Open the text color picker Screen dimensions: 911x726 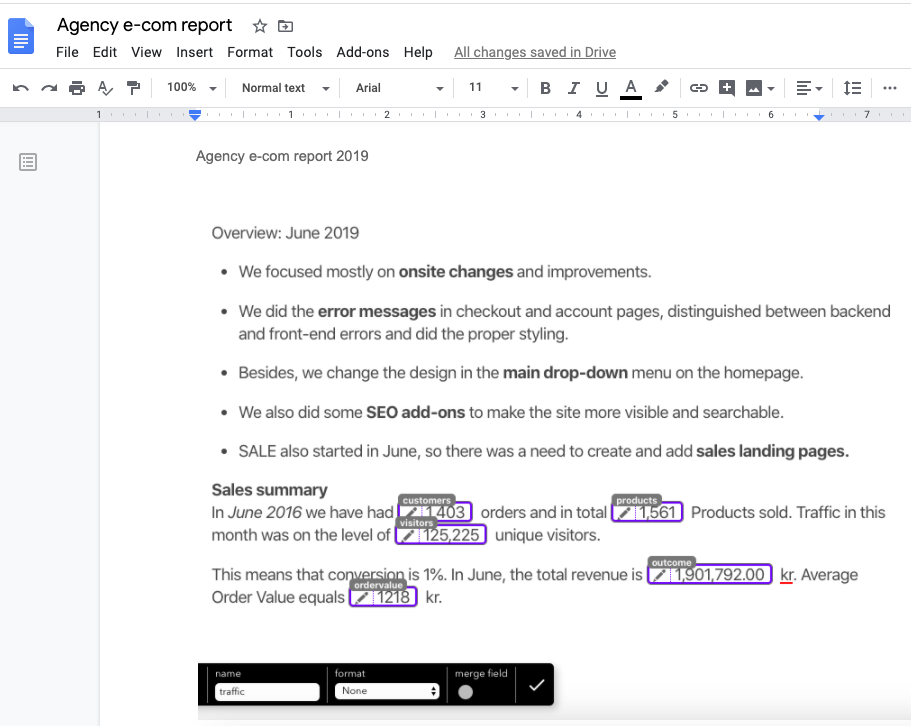pyautogui.click(x=630, y=88)
